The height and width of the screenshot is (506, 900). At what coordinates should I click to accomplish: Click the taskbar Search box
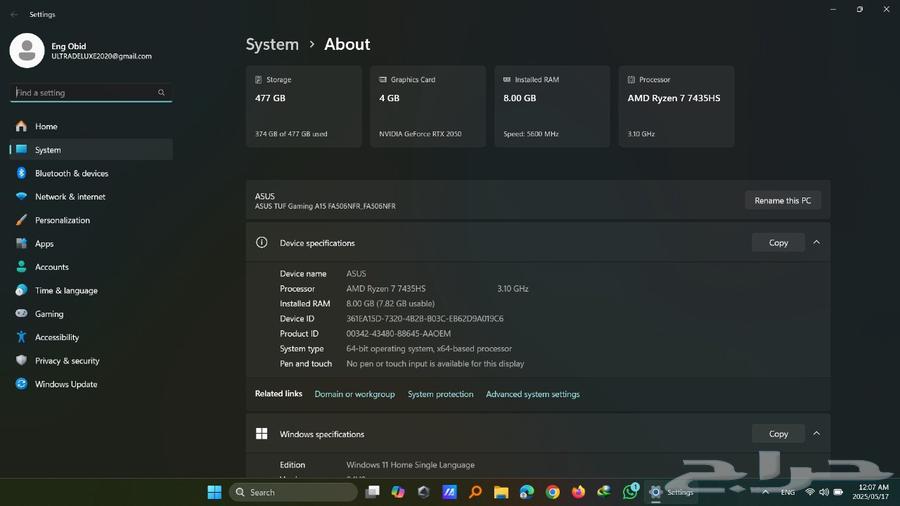coord(293,492)
